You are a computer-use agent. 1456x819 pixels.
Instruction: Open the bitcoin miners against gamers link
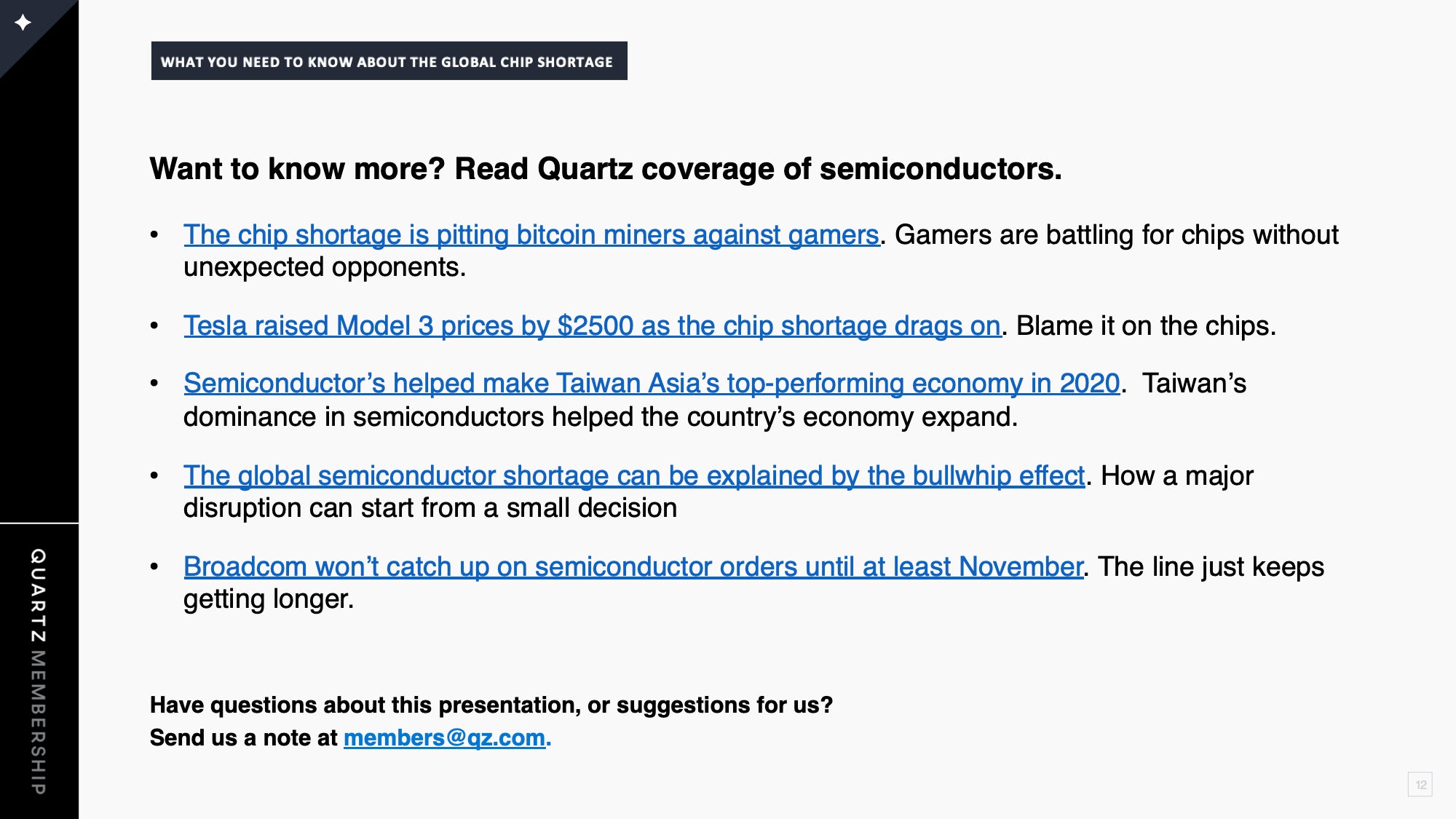point(531,235)
